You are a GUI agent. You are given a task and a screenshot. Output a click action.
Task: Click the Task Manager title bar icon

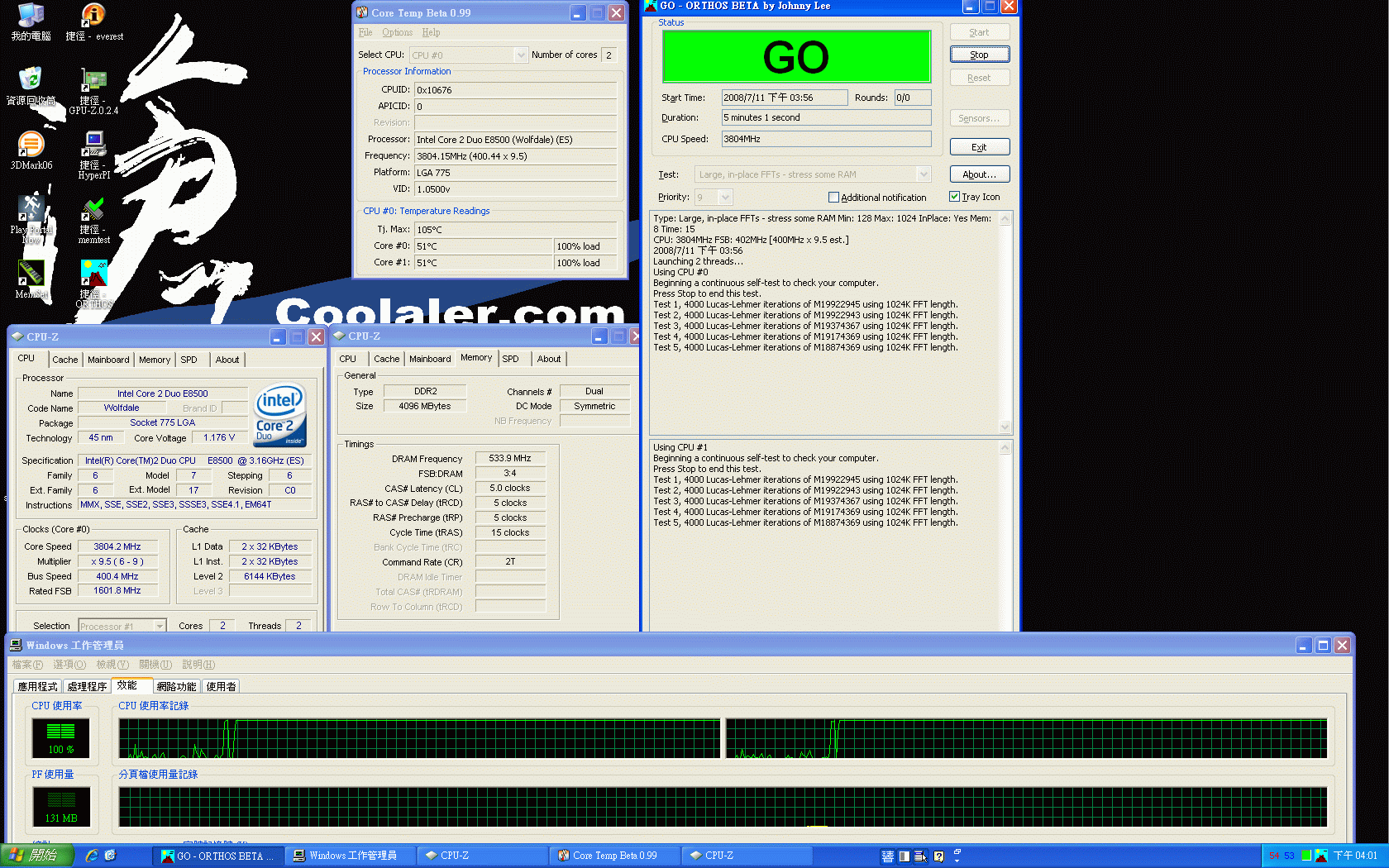16,645
